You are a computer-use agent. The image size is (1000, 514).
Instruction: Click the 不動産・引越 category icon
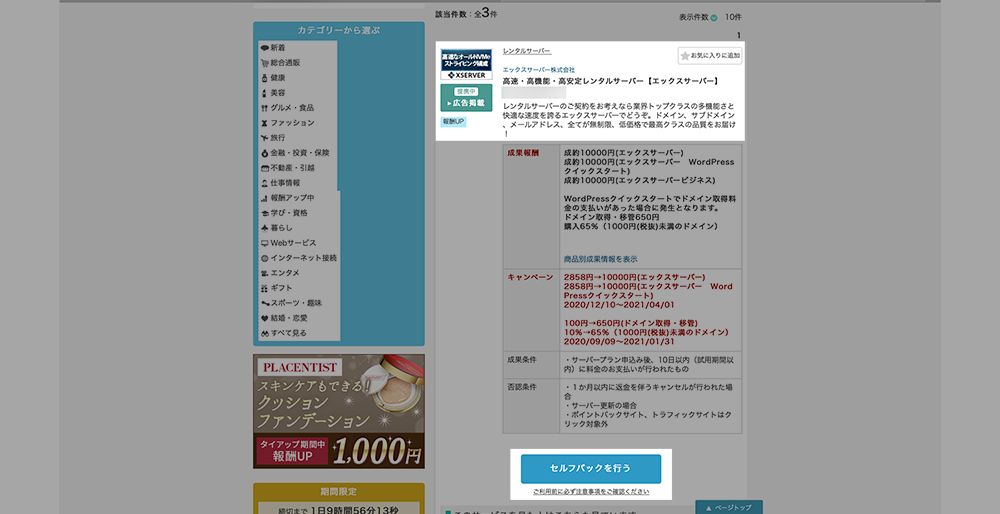tap(265, 168)
